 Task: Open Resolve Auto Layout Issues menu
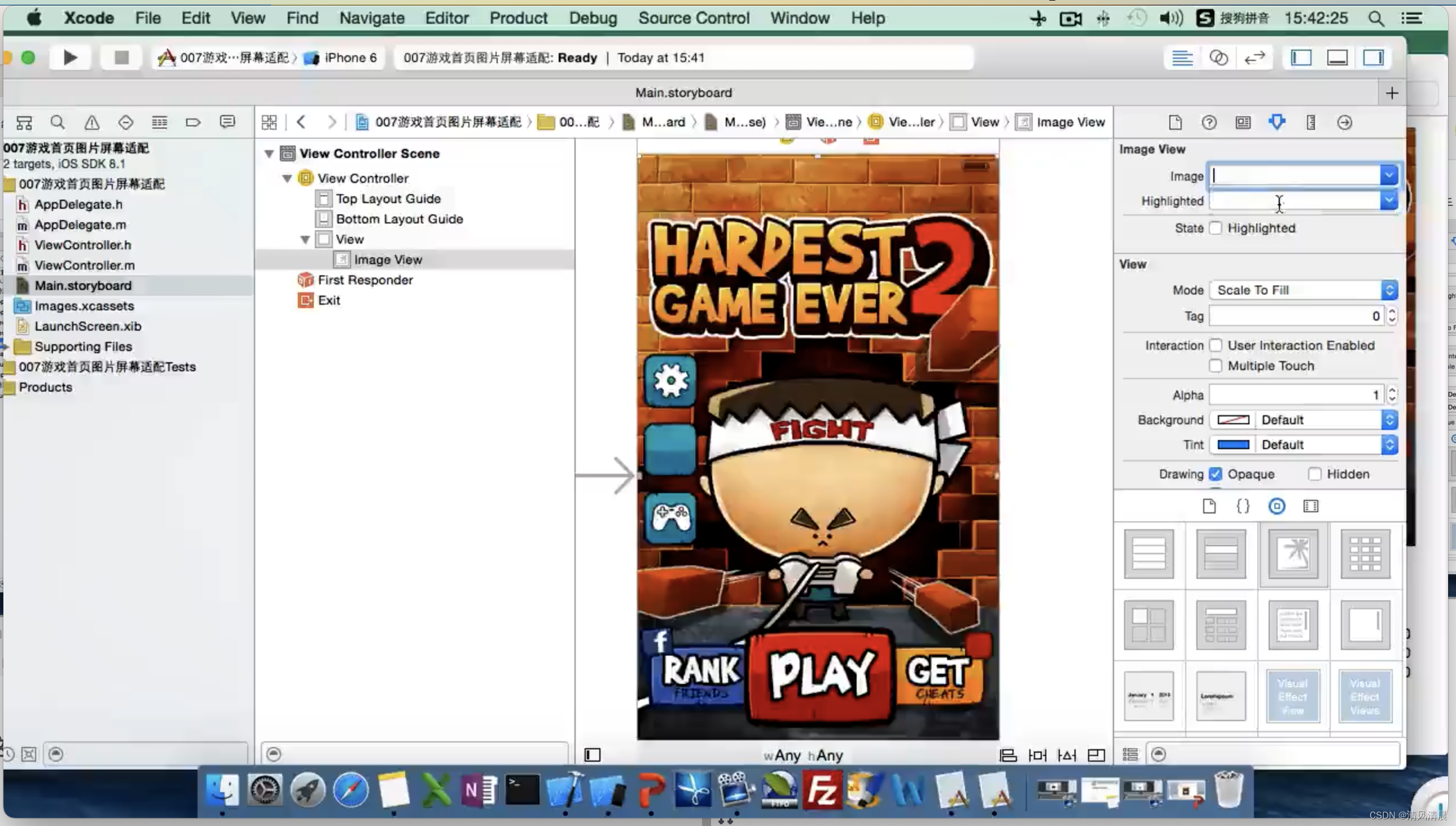[x=1067, y=755]
